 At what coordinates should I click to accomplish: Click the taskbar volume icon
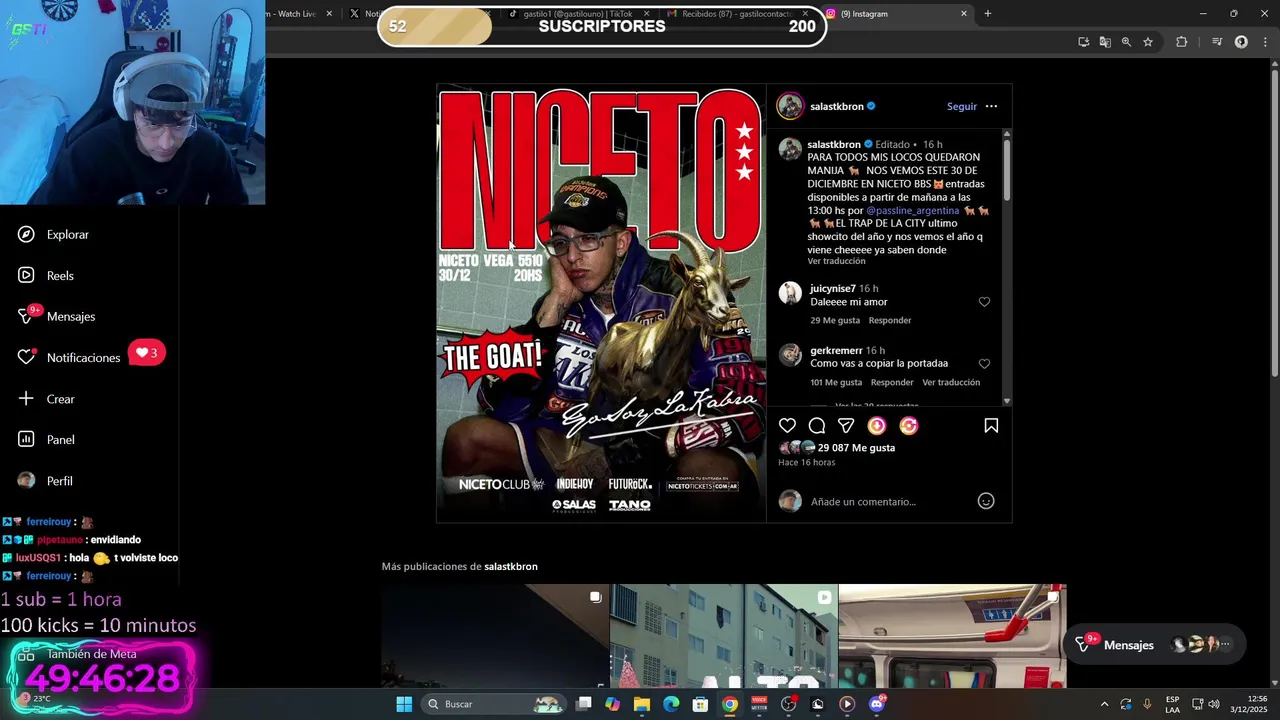[x=1213, y=704]
